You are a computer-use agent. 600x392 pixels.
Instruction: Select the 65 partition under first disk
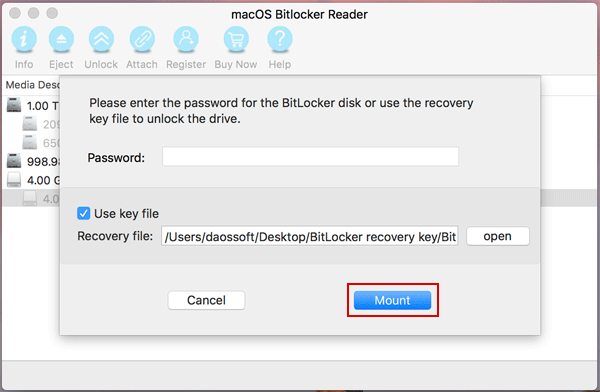pos(41,143)
